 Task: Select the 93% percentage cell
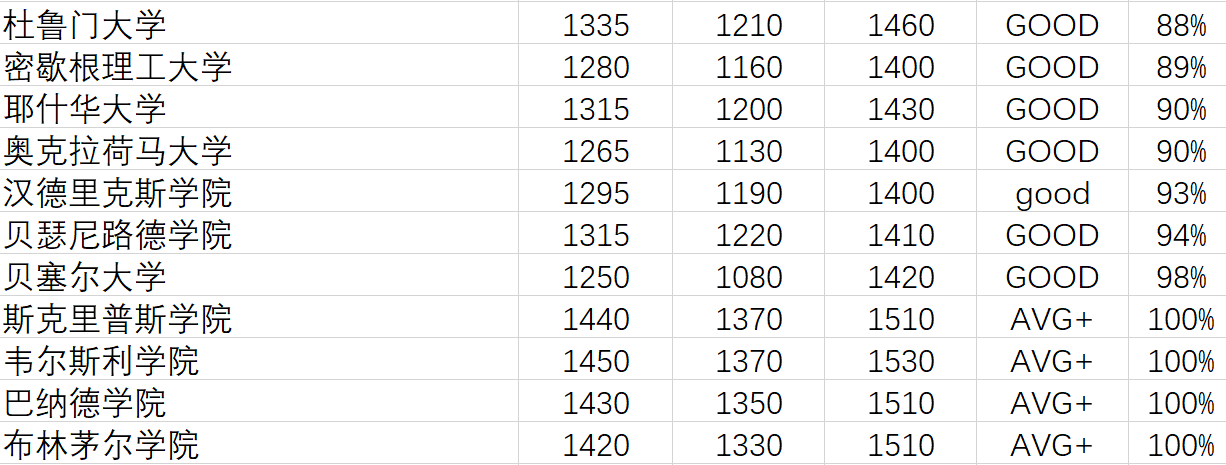click(x=1181, y=193)
